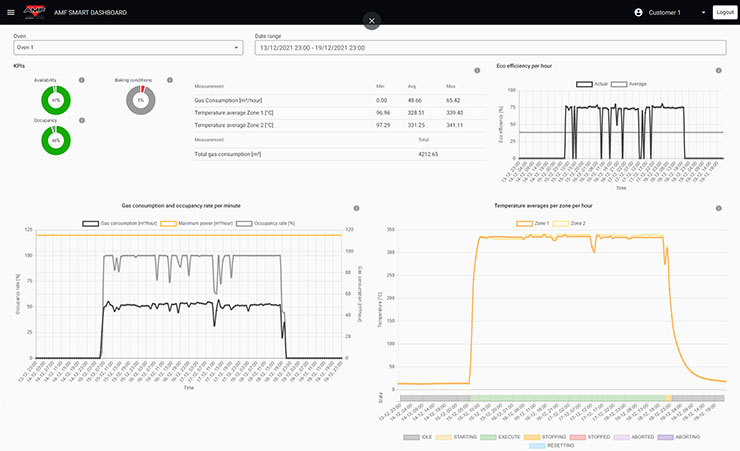This screenshot has width=740, height=451.
Task: Select the Total gas consumption row label
Action: coord(227,154)
